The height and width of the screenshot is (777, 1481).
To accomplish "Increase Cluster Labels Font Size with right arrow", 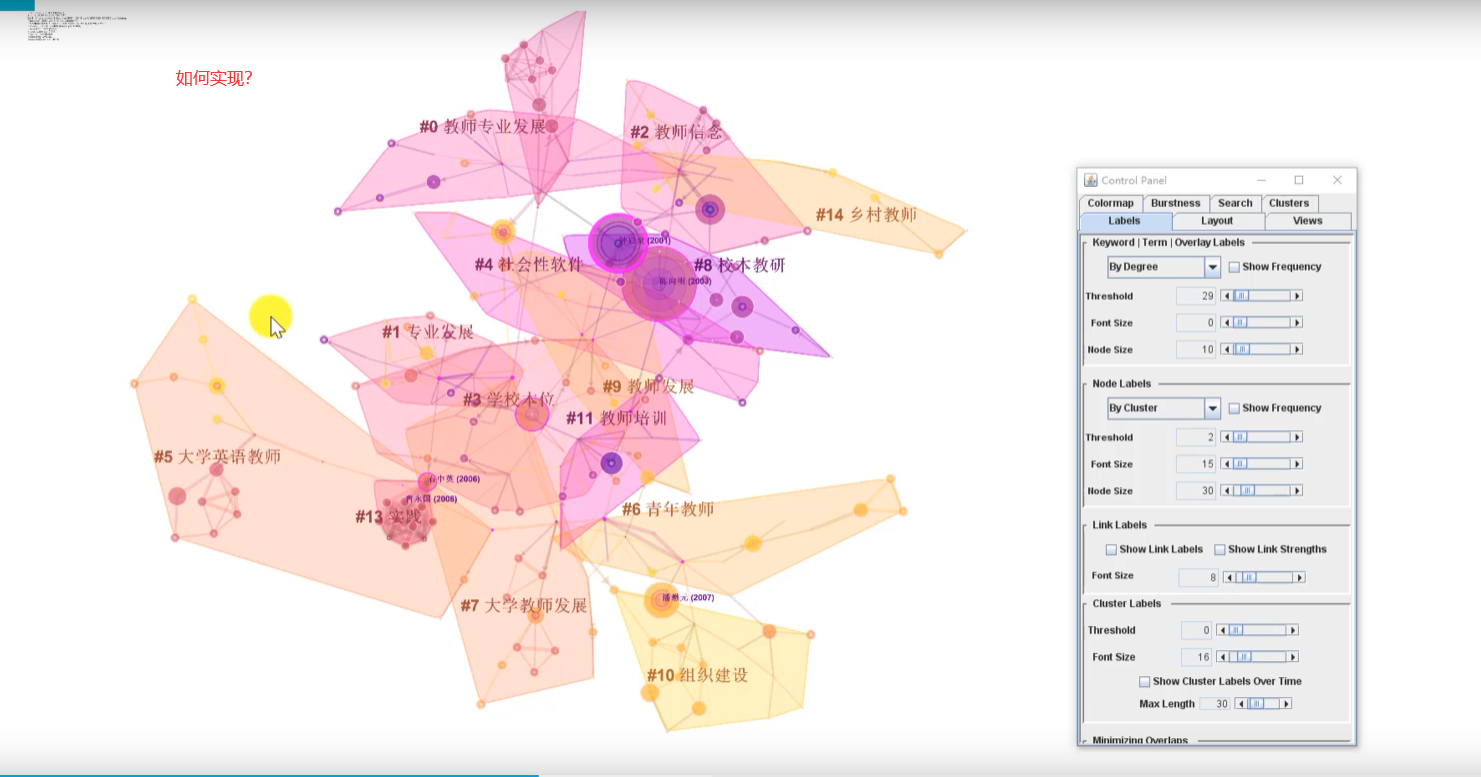I will (x=1293, y=657).
